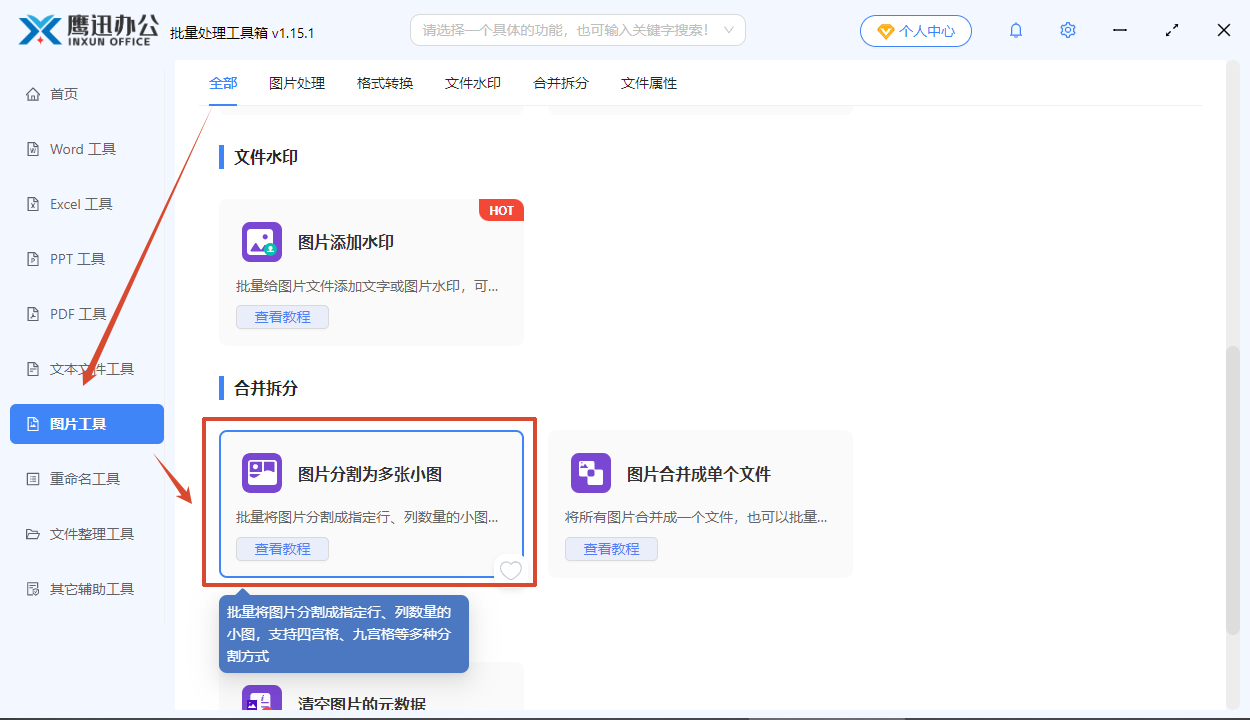Open 文本文件工具 in the sidebar
The height and width of the screenshot is (720, 1250).
(x=87, y=369)
